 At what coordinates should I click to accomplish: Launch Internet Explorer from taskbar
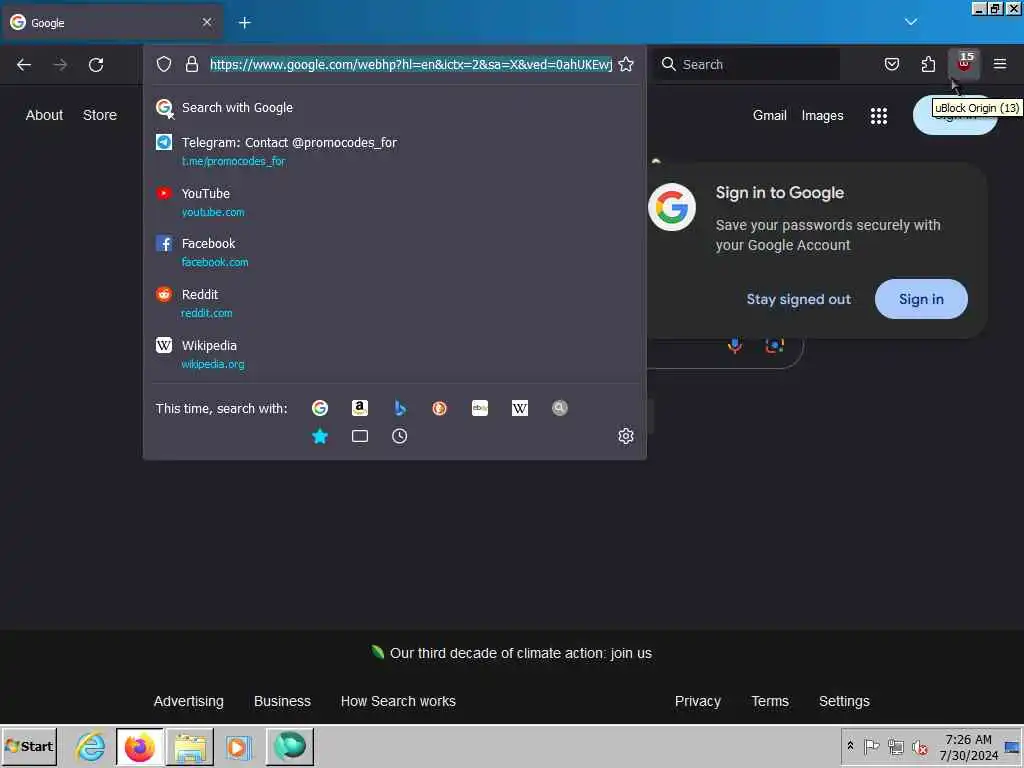click(90, 746)
